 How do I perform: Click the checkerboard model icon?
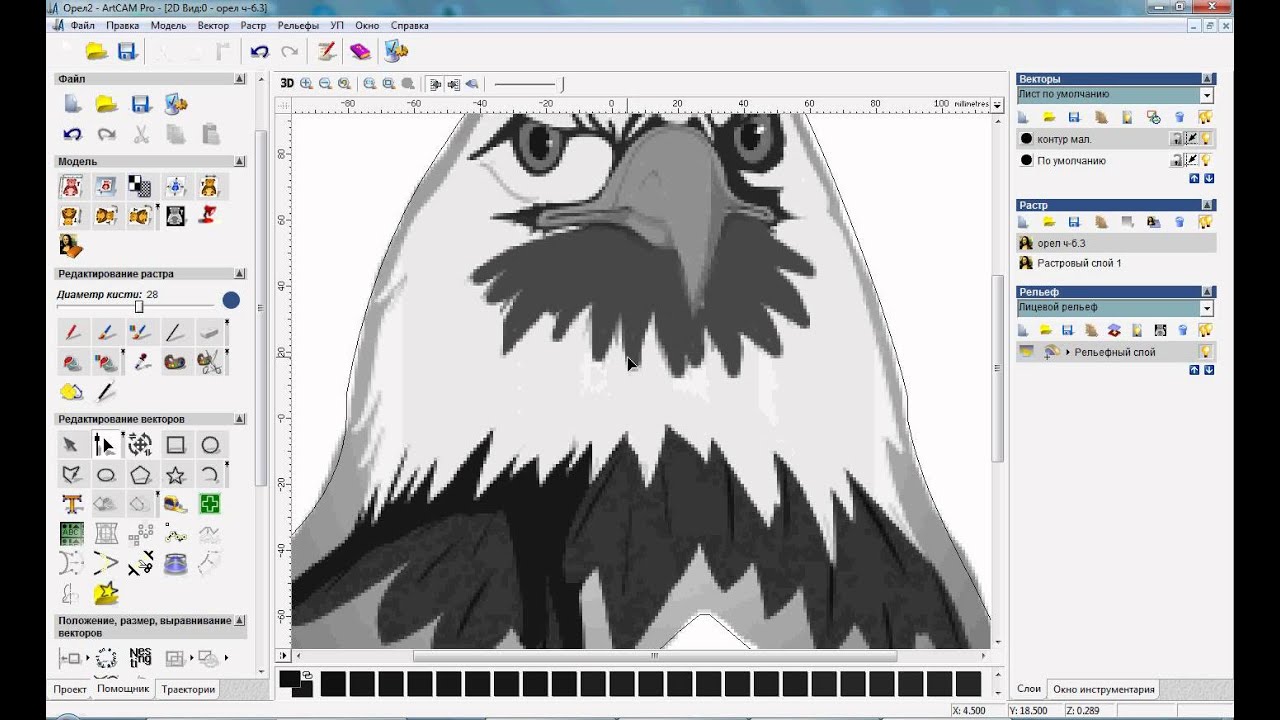point(141,186)
